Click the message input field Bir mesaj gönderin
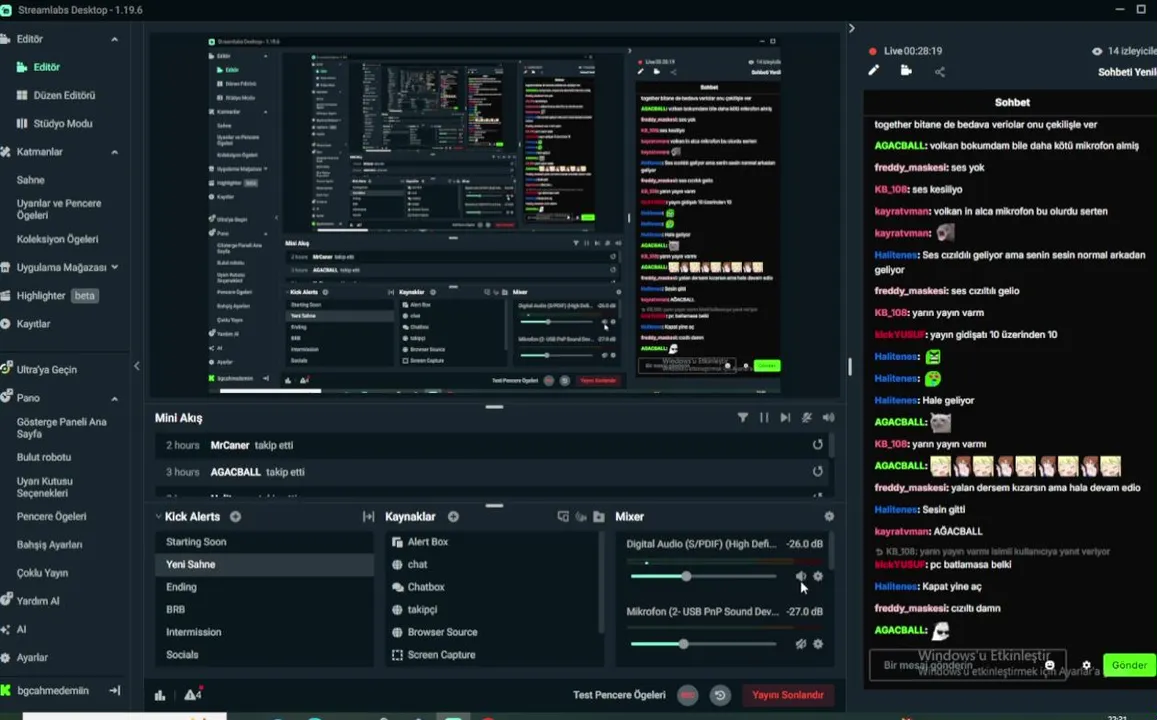 [967, 665]
